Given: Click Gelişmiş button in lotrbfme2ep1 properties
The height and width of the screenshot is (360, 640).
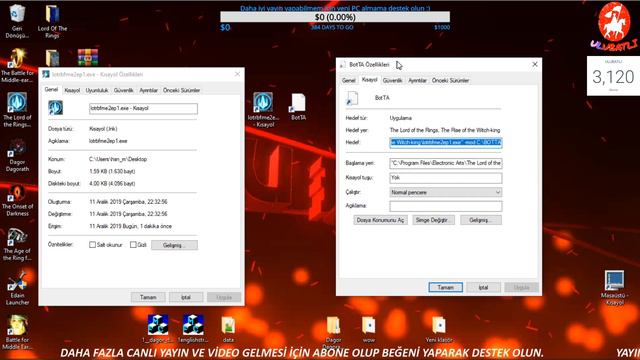Looking at the screenshot, I should [x=174, y=245].
